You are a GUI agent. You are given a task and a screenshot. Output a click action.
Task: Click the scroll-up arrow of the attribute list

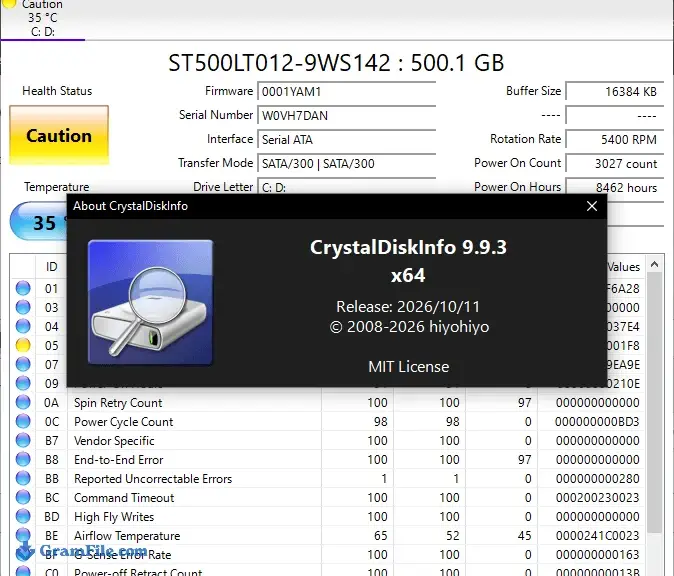pos(654,264)
